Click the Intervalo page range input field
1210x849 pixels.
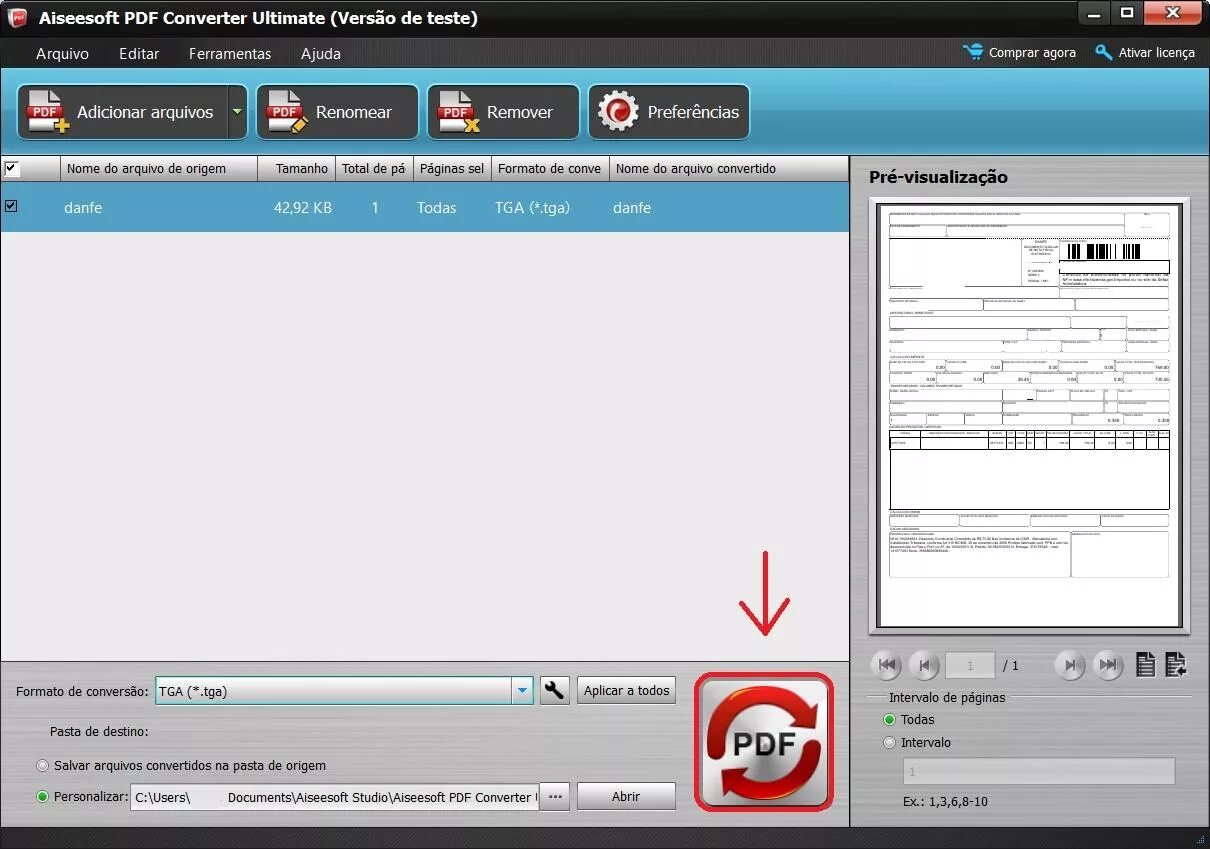pos(1039,772)
